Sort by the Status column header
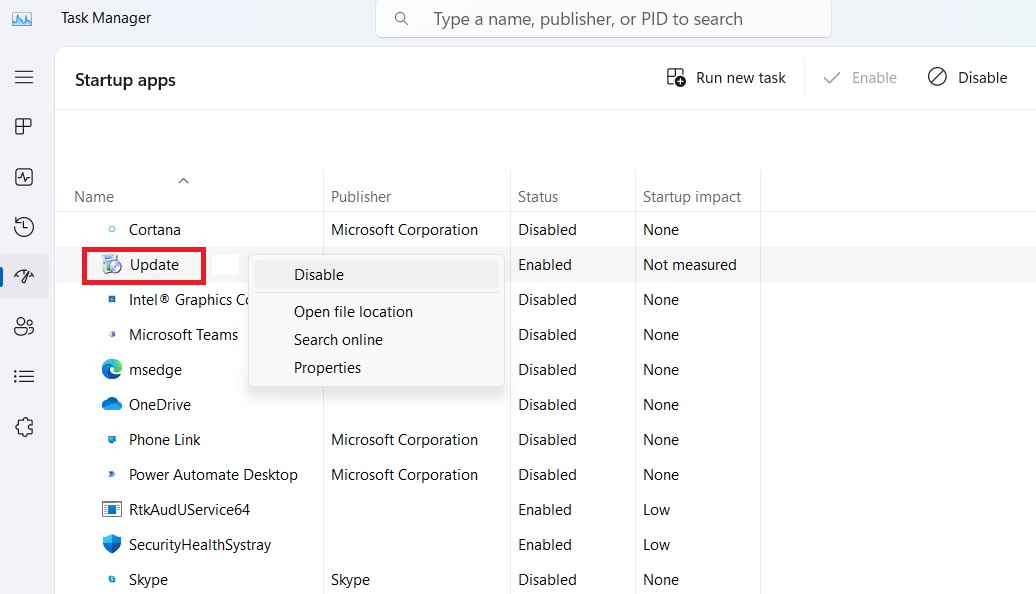The image size is (1036, 594). (538, 196)
